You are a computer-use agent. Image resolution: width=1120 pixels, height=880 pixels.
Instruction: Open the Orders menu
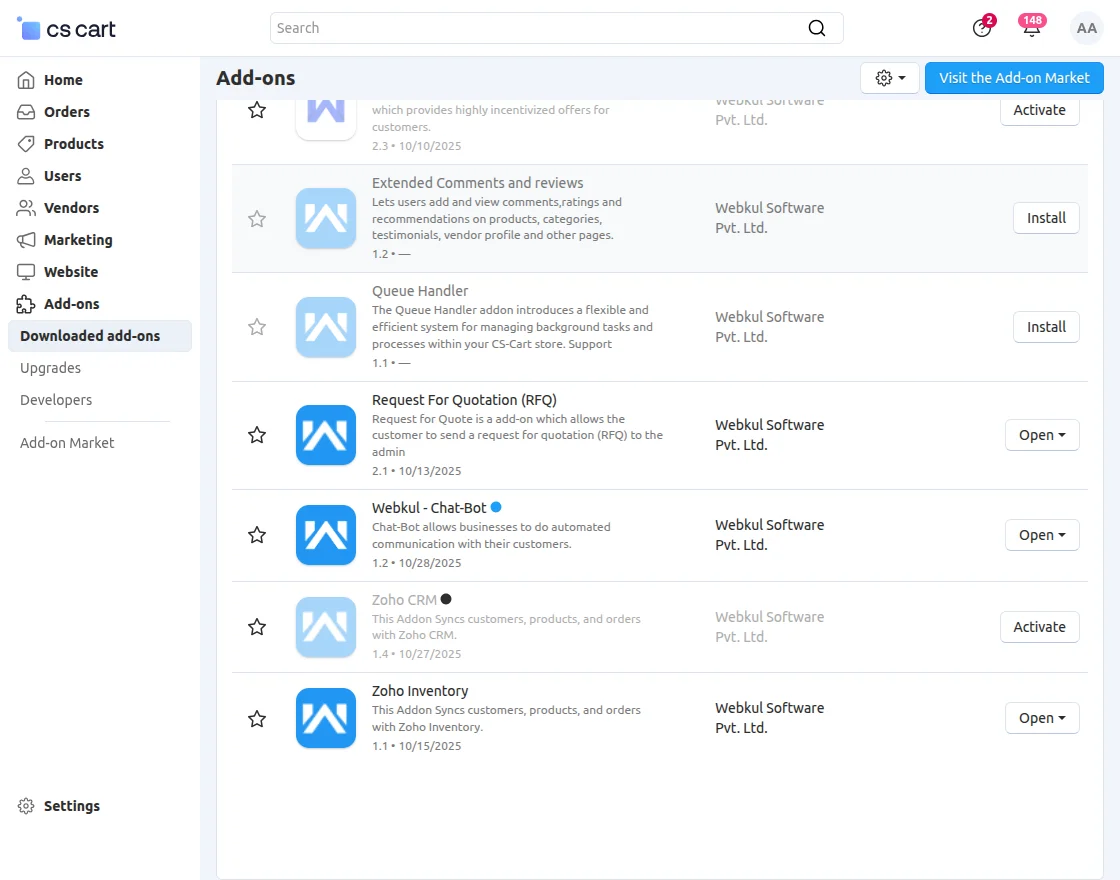point(66,112)
